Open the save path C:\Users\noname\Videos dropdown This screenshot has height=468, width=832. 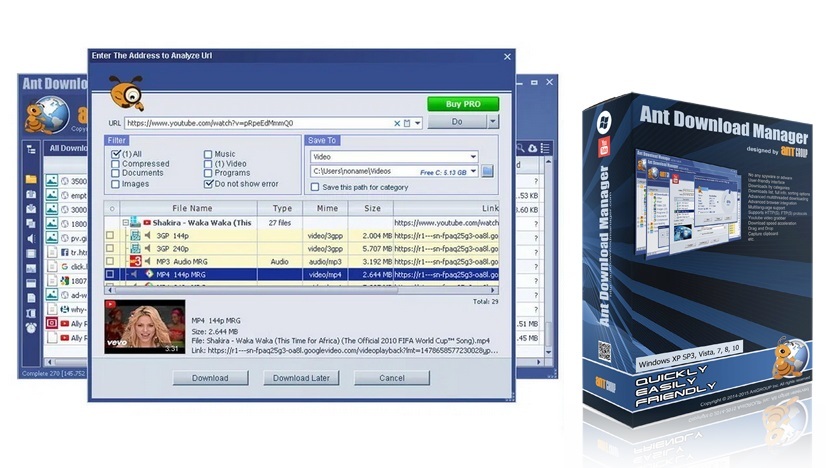point(473,171)
